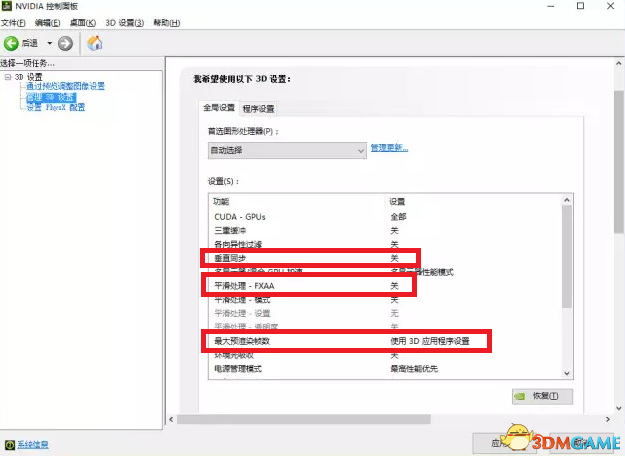Go to Home via house icon
This screenshot has height=456, width=625.
(95, 43)
